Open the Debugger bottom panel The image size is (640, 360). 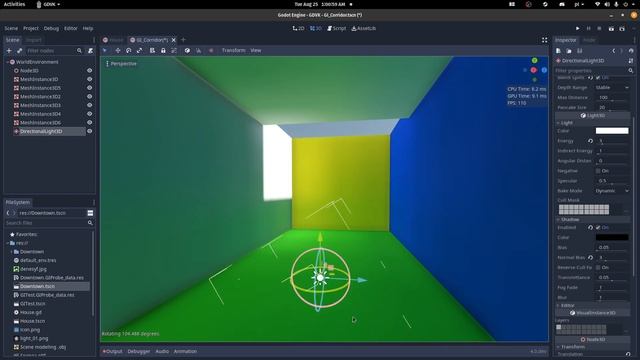[x=139, y=351]
